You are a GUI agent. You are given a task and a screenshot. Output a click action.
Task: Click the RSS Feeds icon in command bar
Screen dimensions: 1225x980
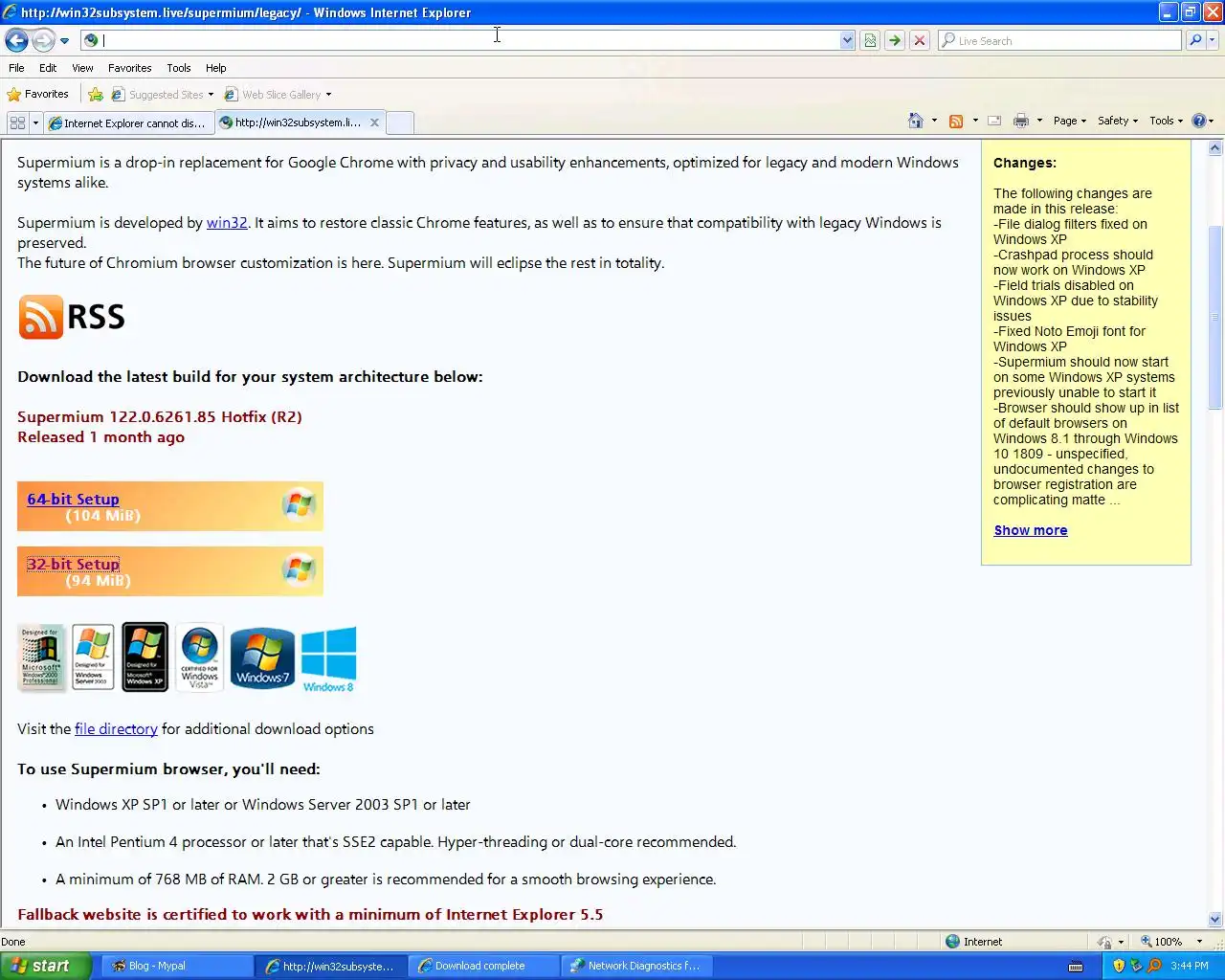[955, 121]
